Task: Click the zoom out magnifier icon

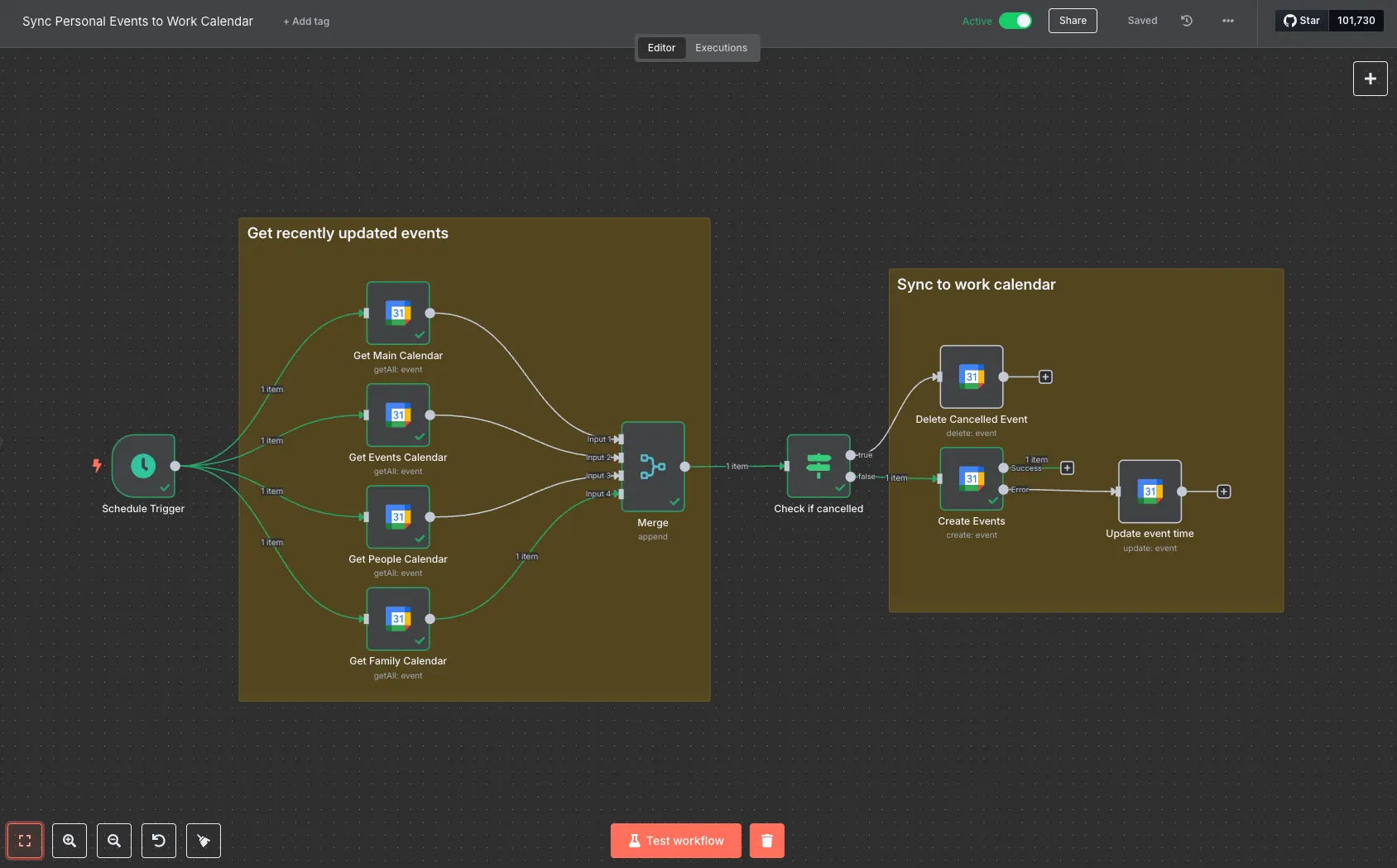Action: [x=114, y=841]
